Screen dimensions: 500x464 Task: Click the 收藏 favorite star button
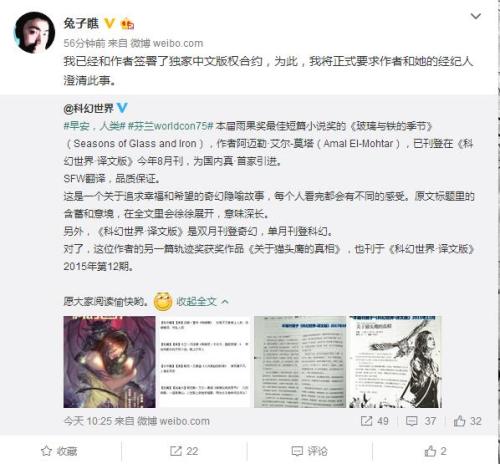click(x=59, y=451)
